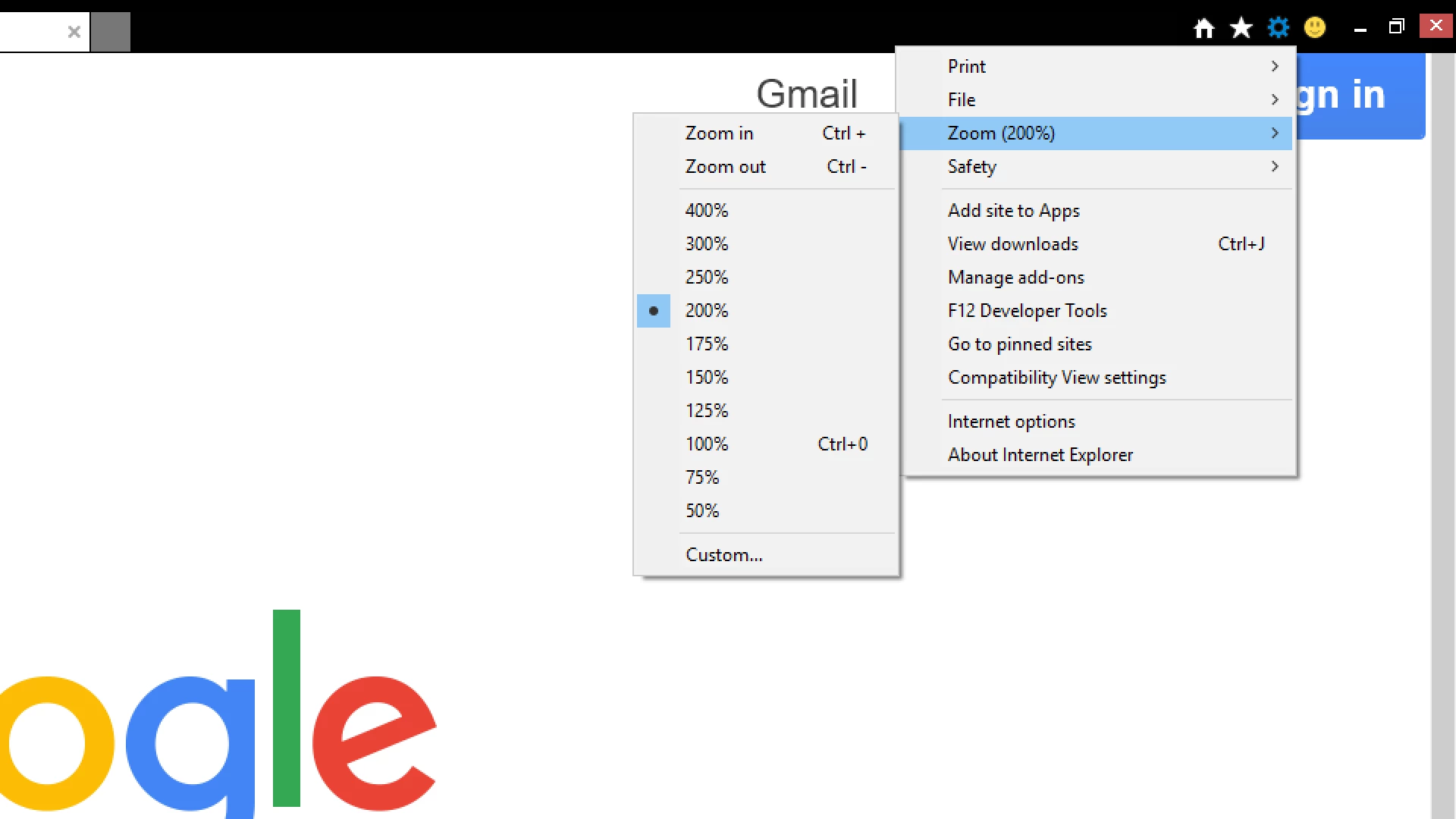Choose 150% zoom level

pos(706,378)
